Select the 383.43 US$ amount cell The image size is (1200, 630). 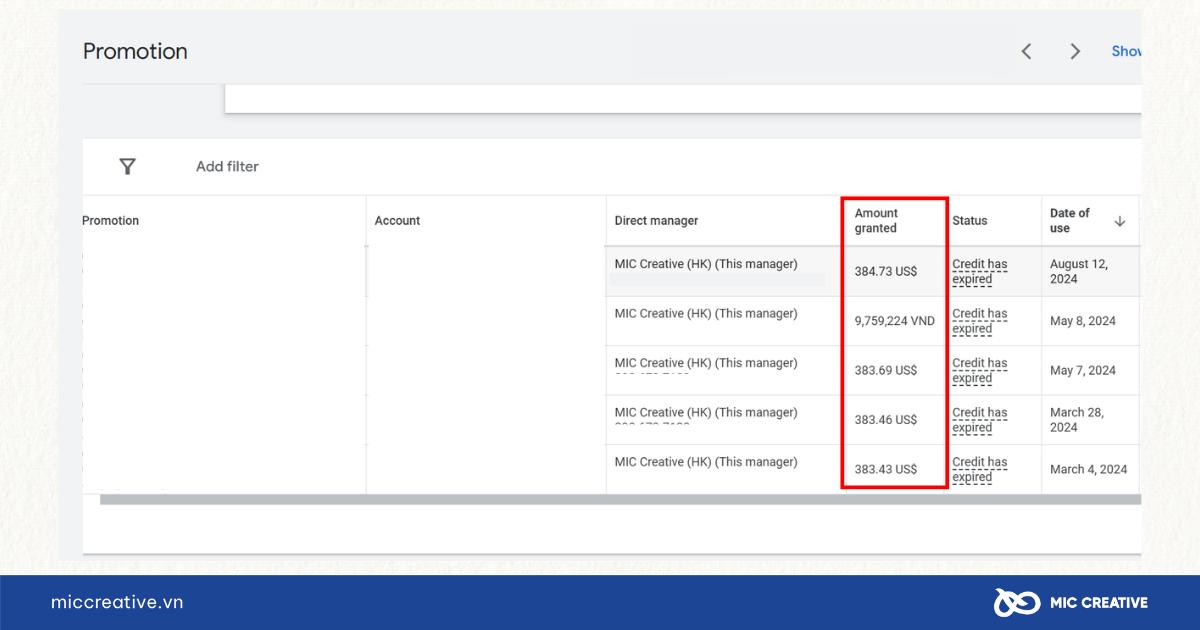click(886, 469)
